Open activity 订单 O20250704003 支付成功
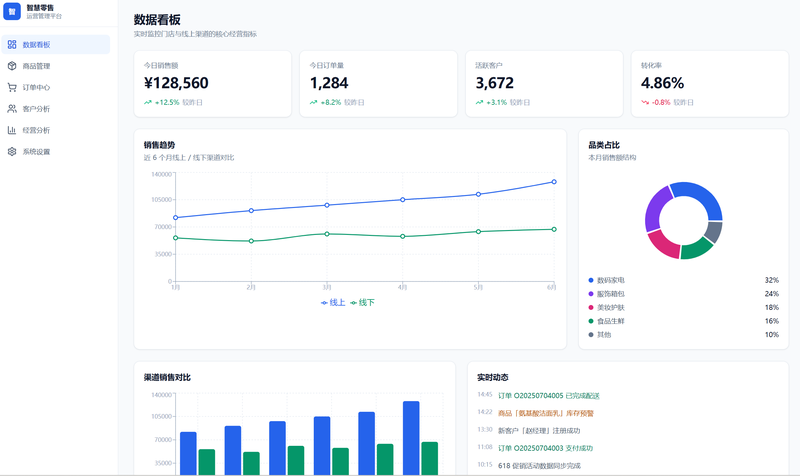Image resolution: width=800 pixels, height=476 pixels. coord(545,448)
